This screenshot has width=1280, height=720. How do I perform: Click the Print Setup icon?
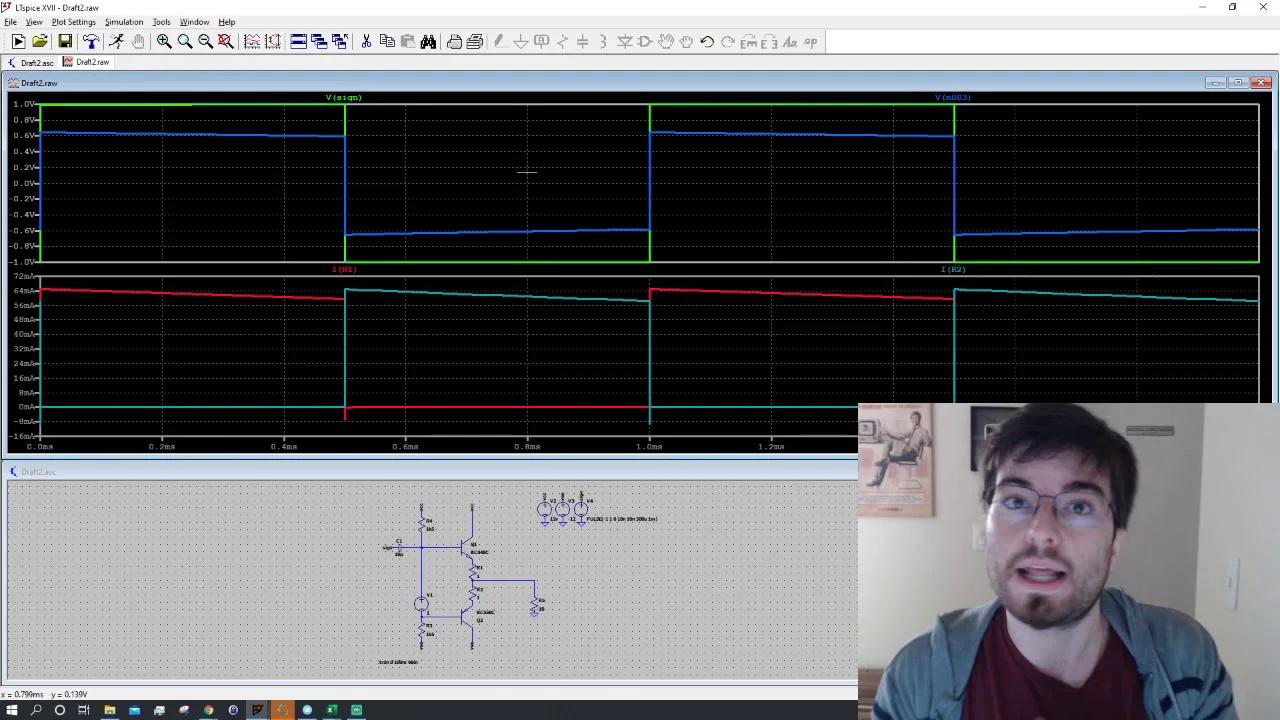coord(475,41)
